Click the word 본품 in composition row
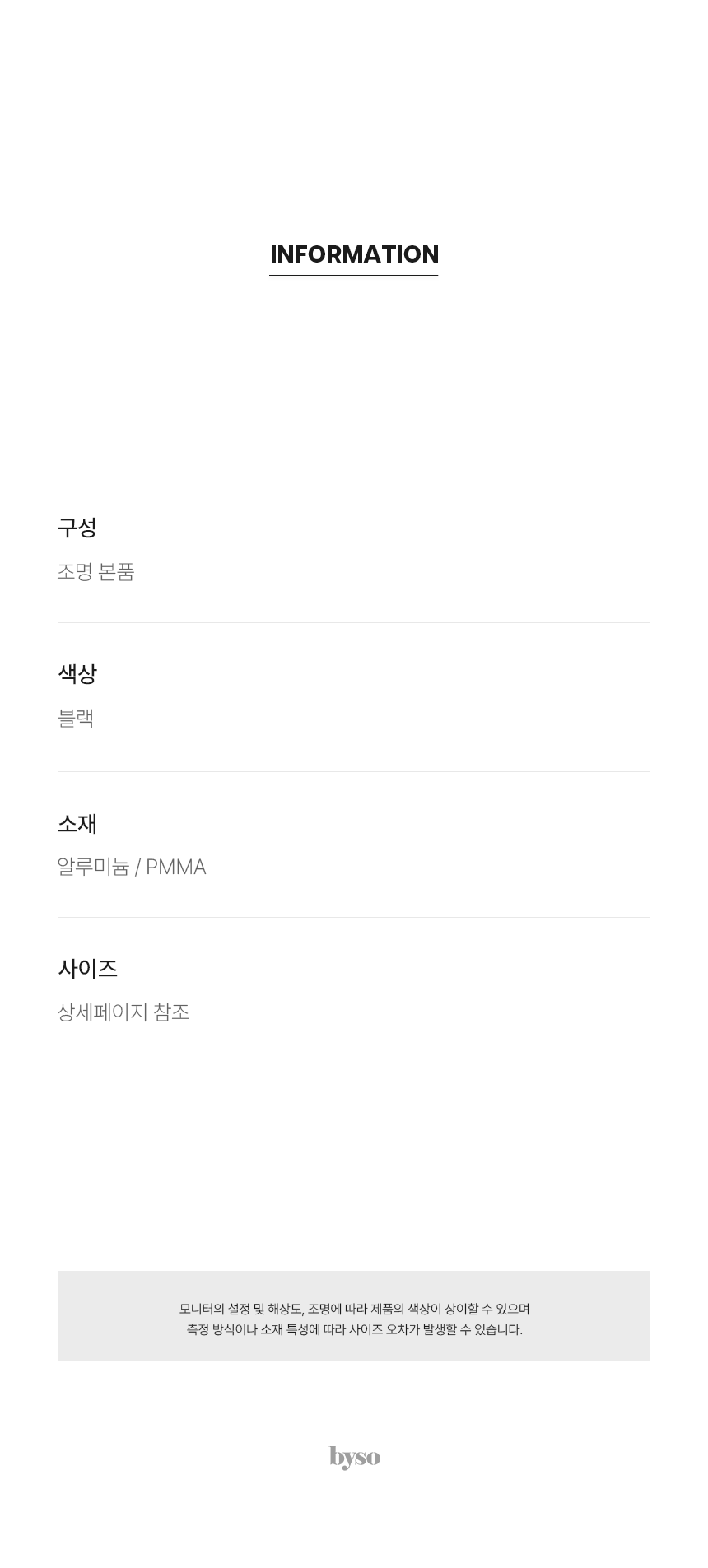The image size is (708, 1568). (116, 571)
